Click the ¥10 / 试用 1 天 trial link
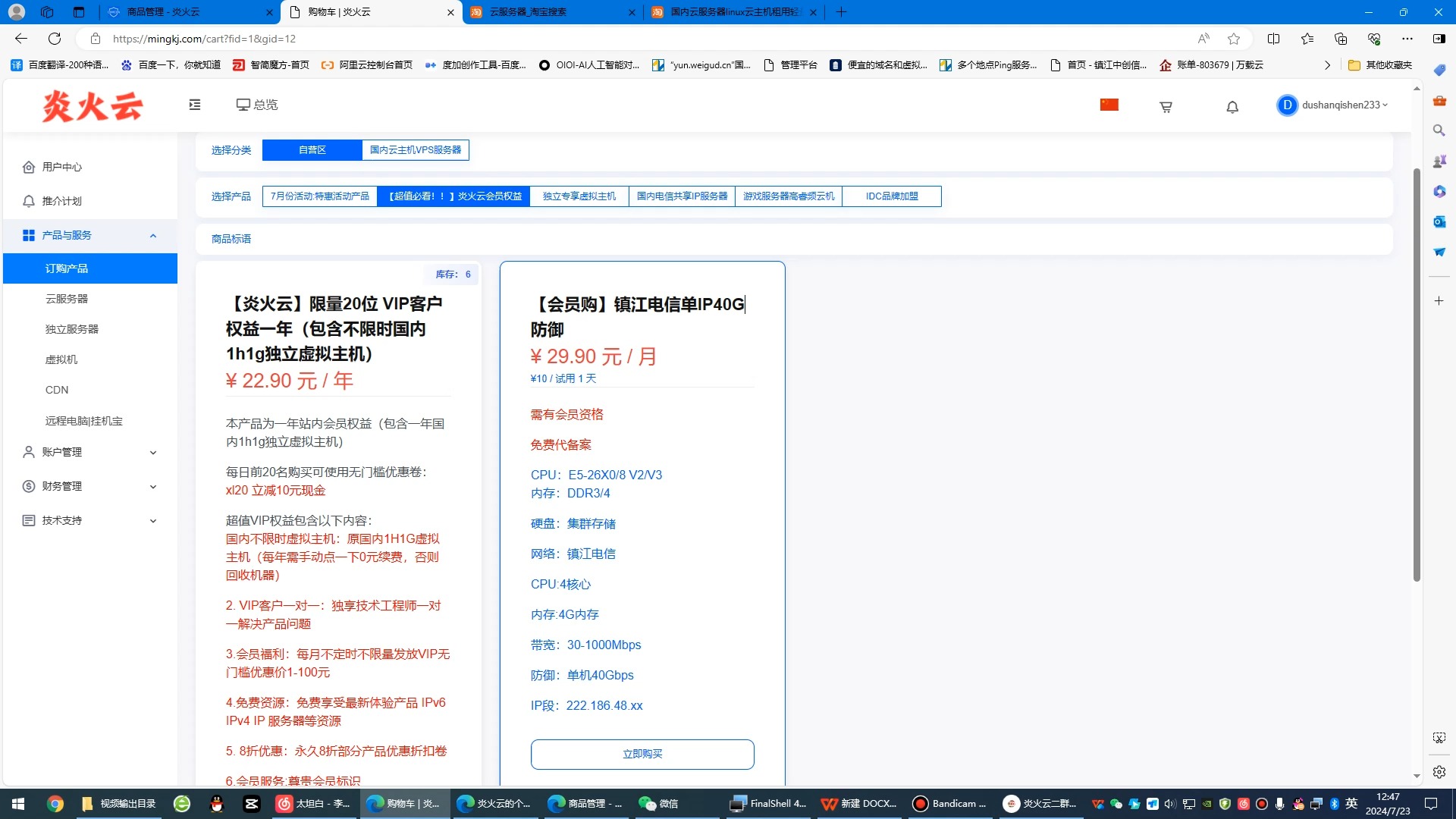 pos(563,378)
